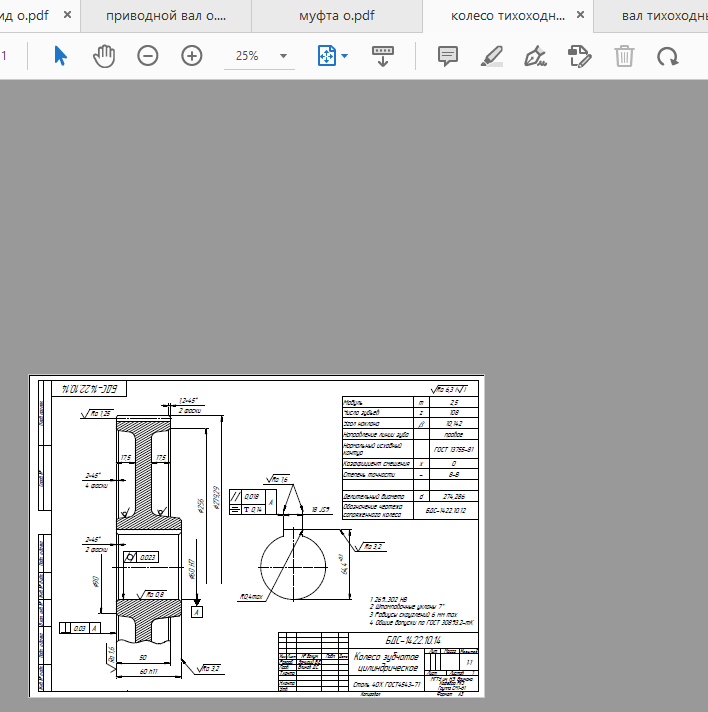
Task: Click the stamp and edit document icon
Action: coord(579,56)
